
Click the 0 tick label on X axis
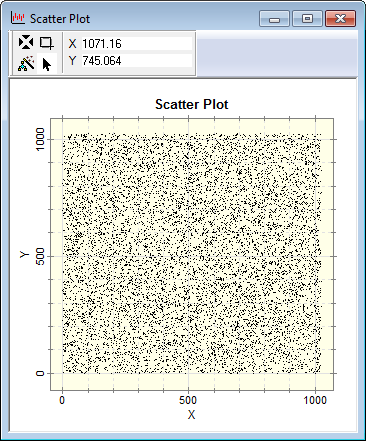[x=62, y=400]
